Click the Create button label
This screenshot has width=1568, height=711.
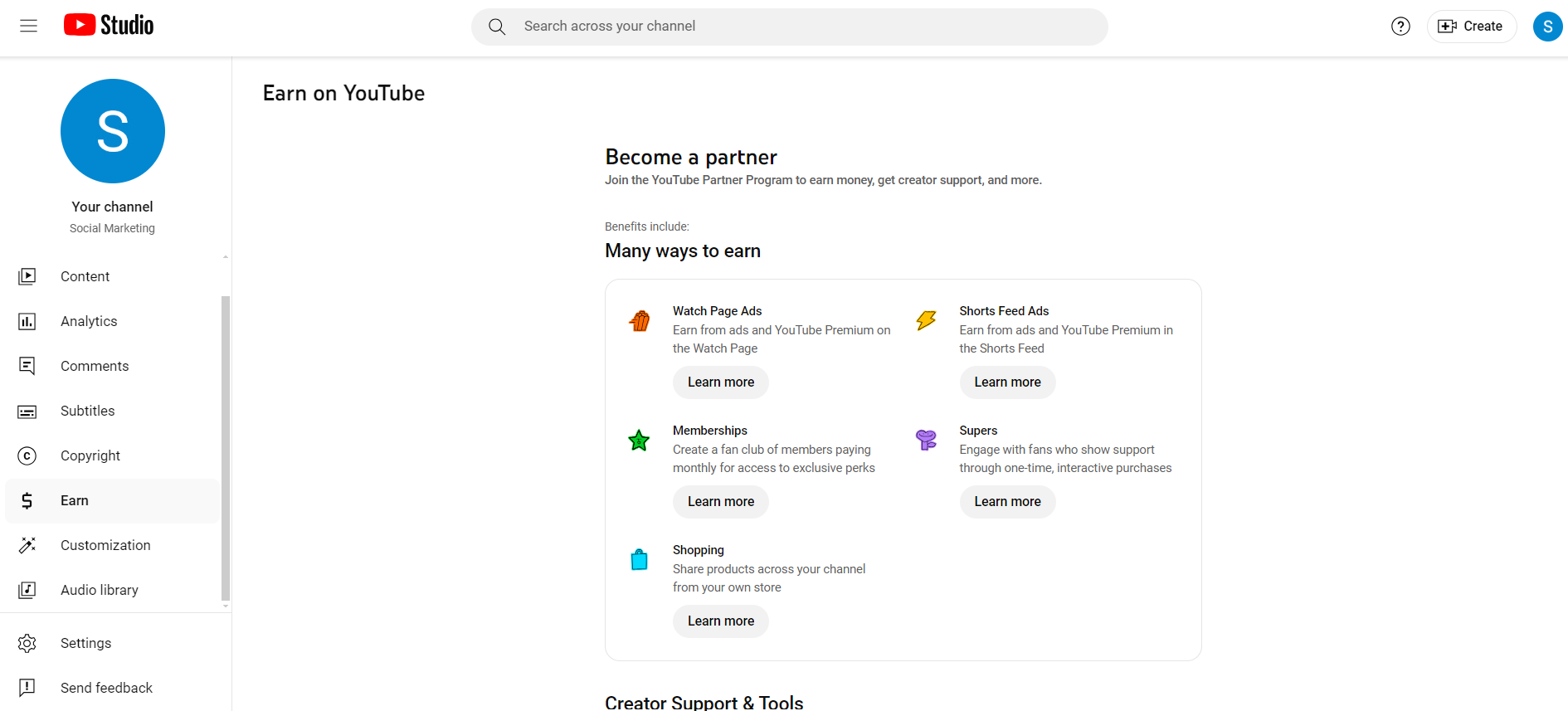click(x=1483, y=27)
